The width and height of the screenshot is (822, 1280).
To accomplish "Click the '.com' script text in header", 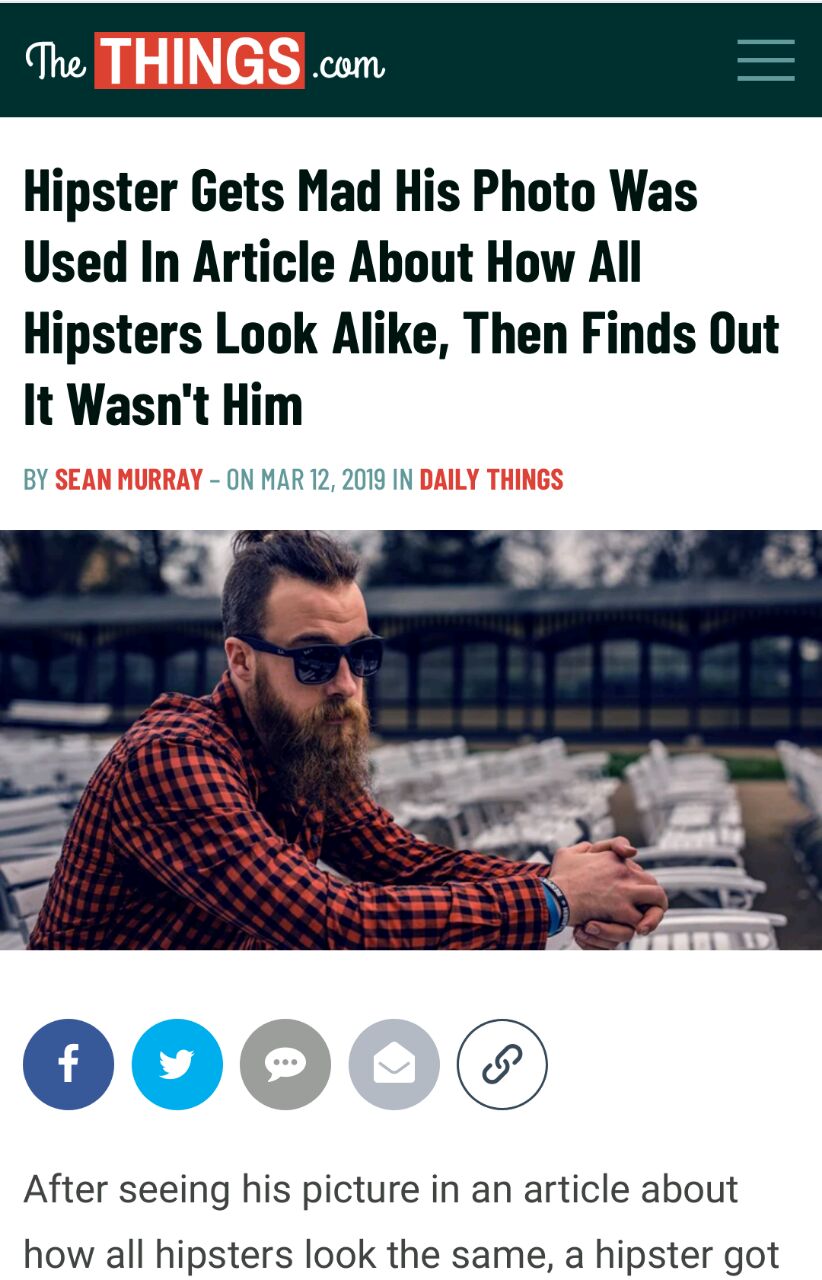I will 347,65.
